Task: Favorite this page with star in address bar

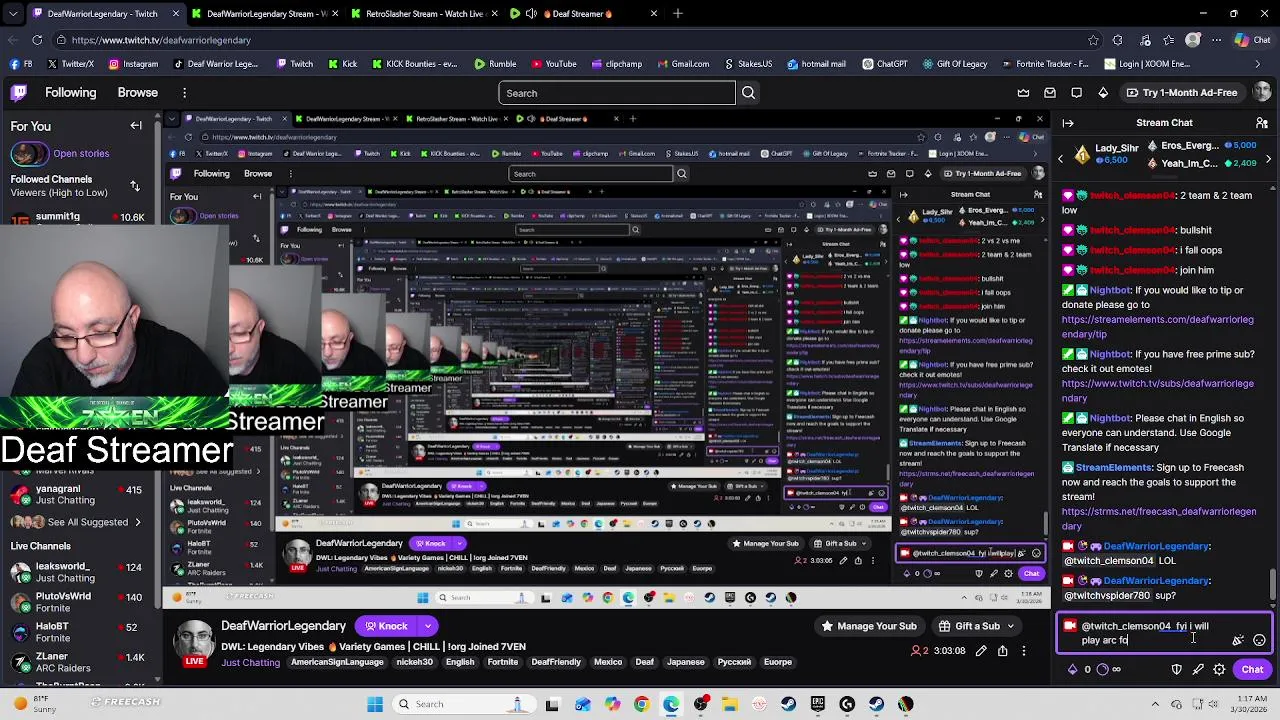Action: (1094, 40)
